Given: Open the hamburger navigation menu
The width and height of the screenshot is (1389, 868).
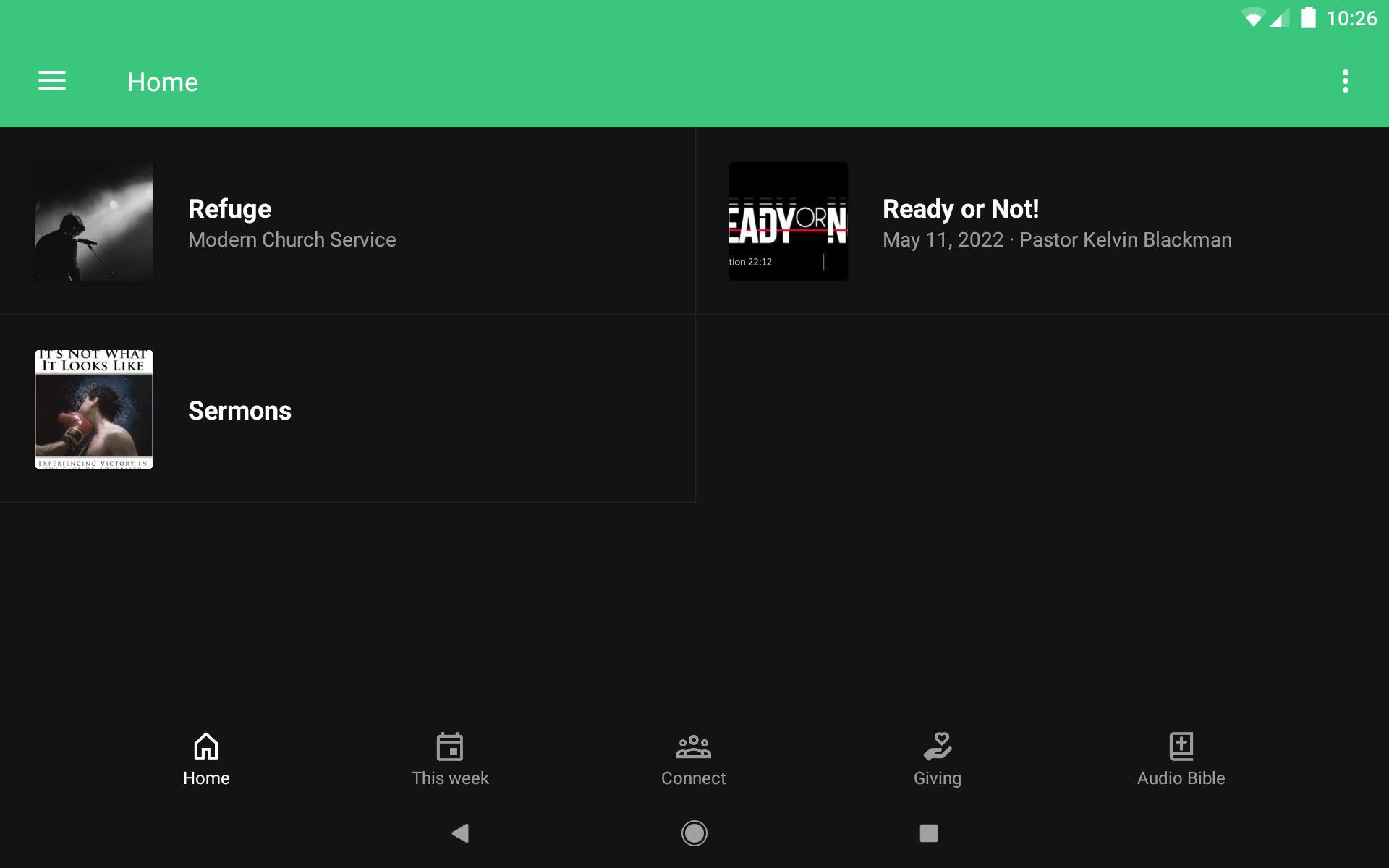Looking at the screenshot, I should [52, 81].
